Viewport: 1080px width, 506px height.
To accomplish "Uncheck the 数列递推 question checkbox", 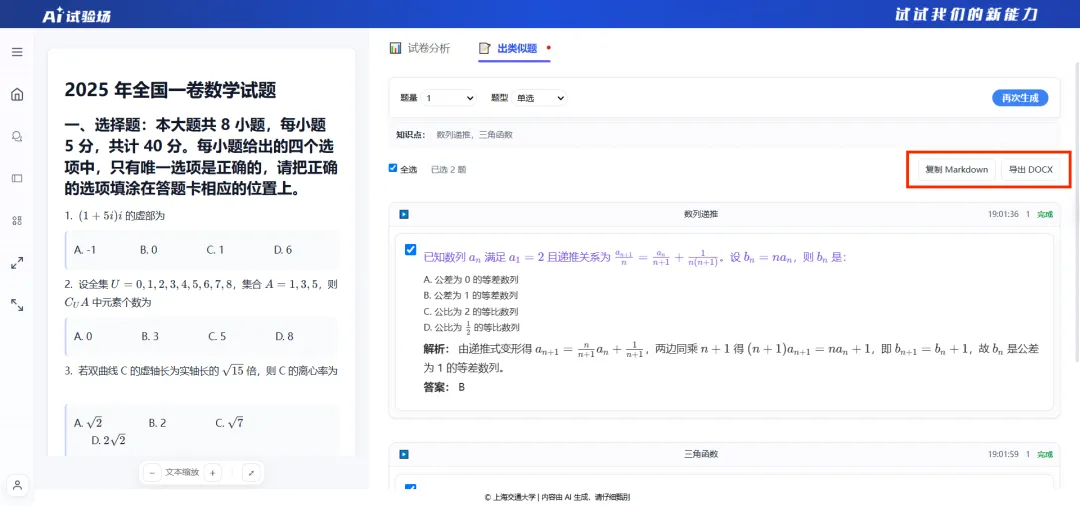I will 411,249.
